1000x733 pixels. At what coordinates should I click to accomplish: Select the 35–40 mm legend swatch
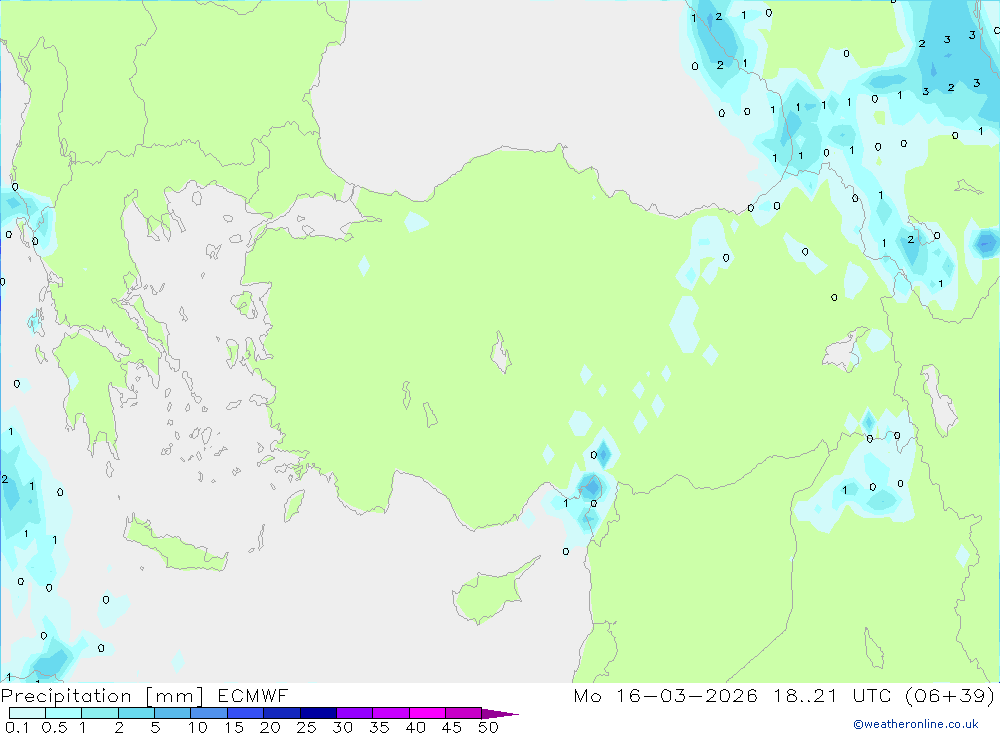coord(390,713)
